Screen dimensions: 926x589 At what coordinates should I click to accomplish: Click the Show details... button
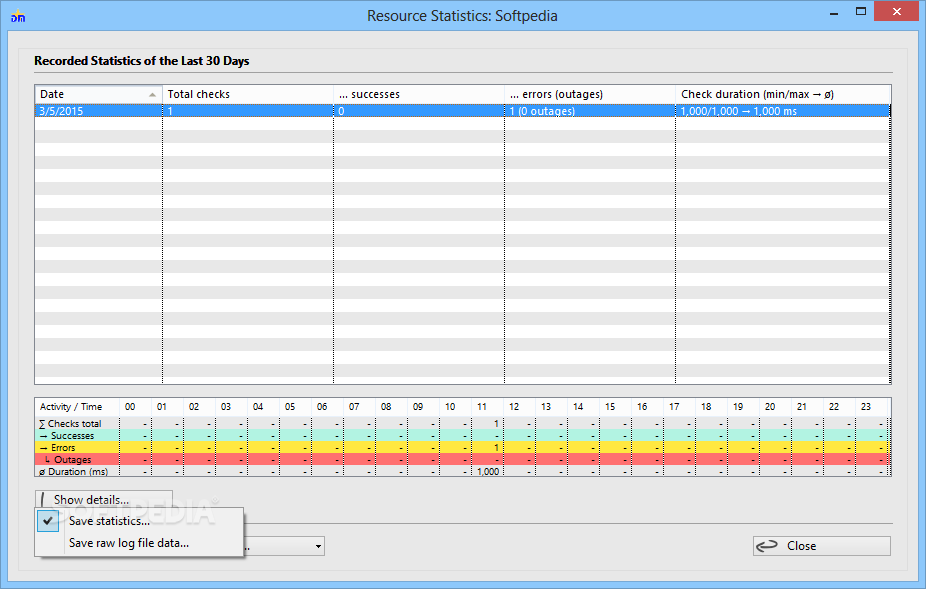[104, 499]
